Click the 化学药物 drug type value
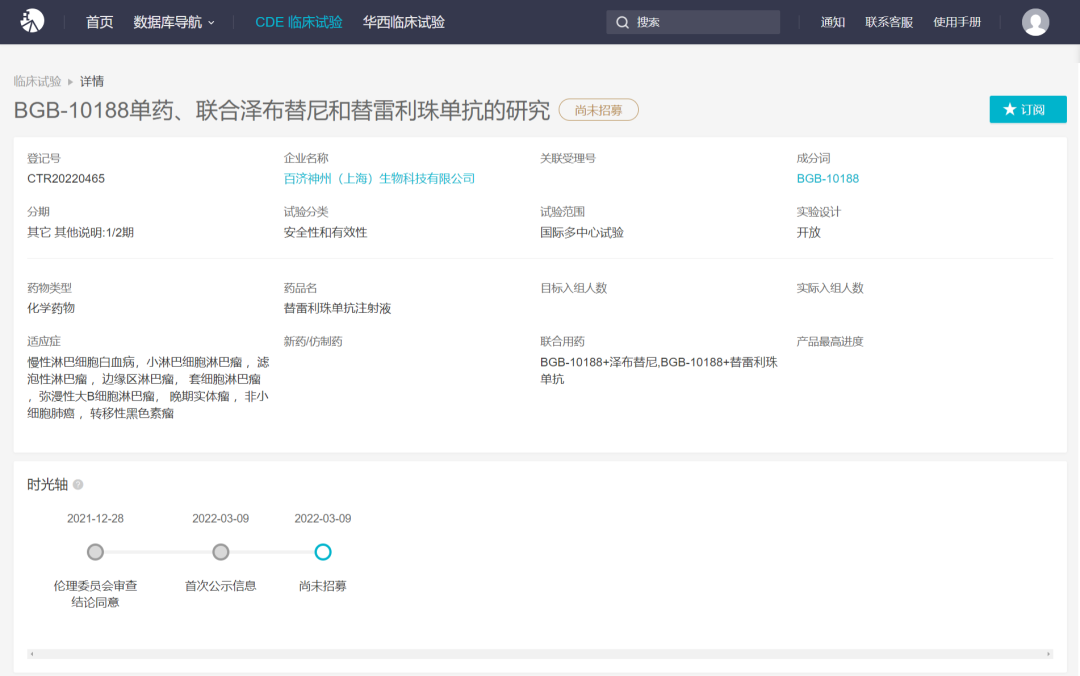 (x=51, y=308)
